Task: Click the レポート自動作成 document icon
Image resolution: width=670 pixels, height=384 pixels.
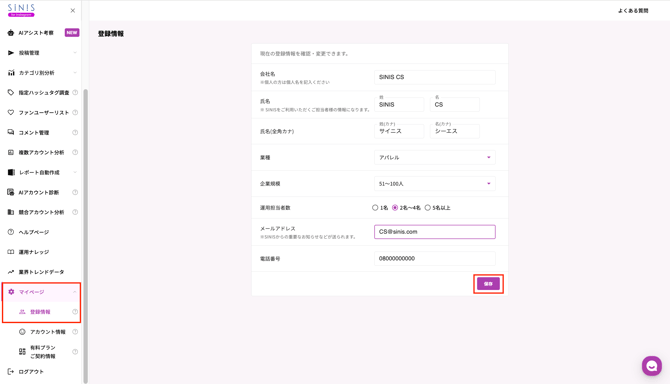Action: point(11,172)
